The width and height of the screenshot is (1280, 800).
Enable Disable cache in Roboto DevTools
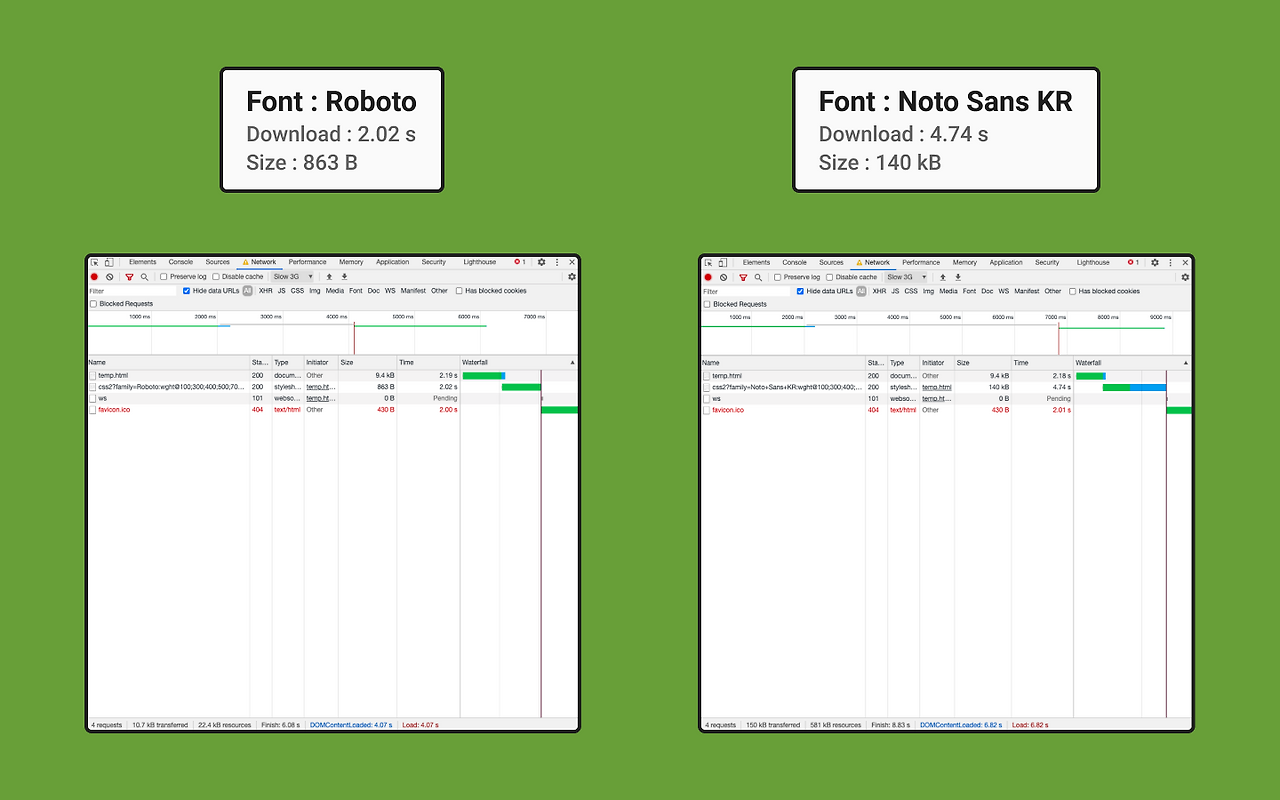[216, 277]
